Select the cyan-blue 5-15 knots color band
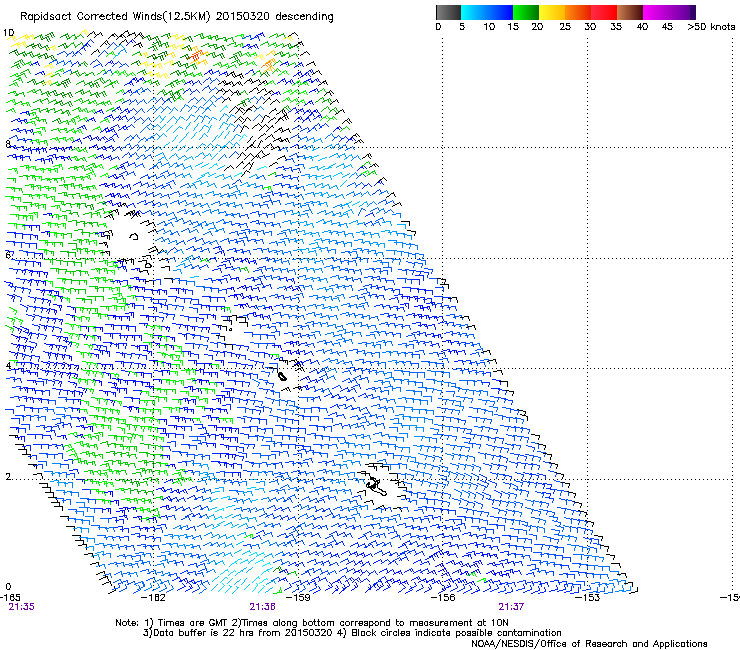 coord(487,12)
